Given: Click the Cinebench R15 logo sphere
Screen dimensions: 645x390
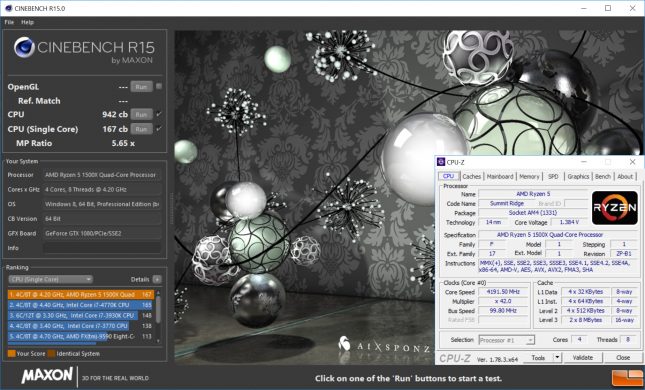Looking at the screenshot, I should [x=23, y=47].
